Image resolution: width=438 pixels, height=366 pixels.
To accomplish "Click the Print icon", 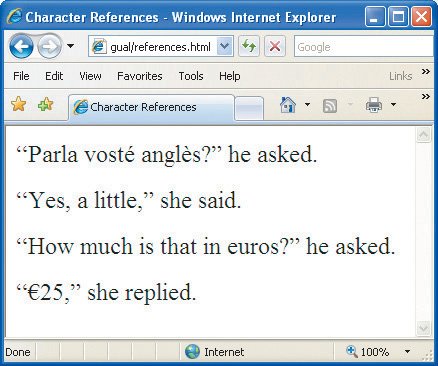I will [374, 105].
